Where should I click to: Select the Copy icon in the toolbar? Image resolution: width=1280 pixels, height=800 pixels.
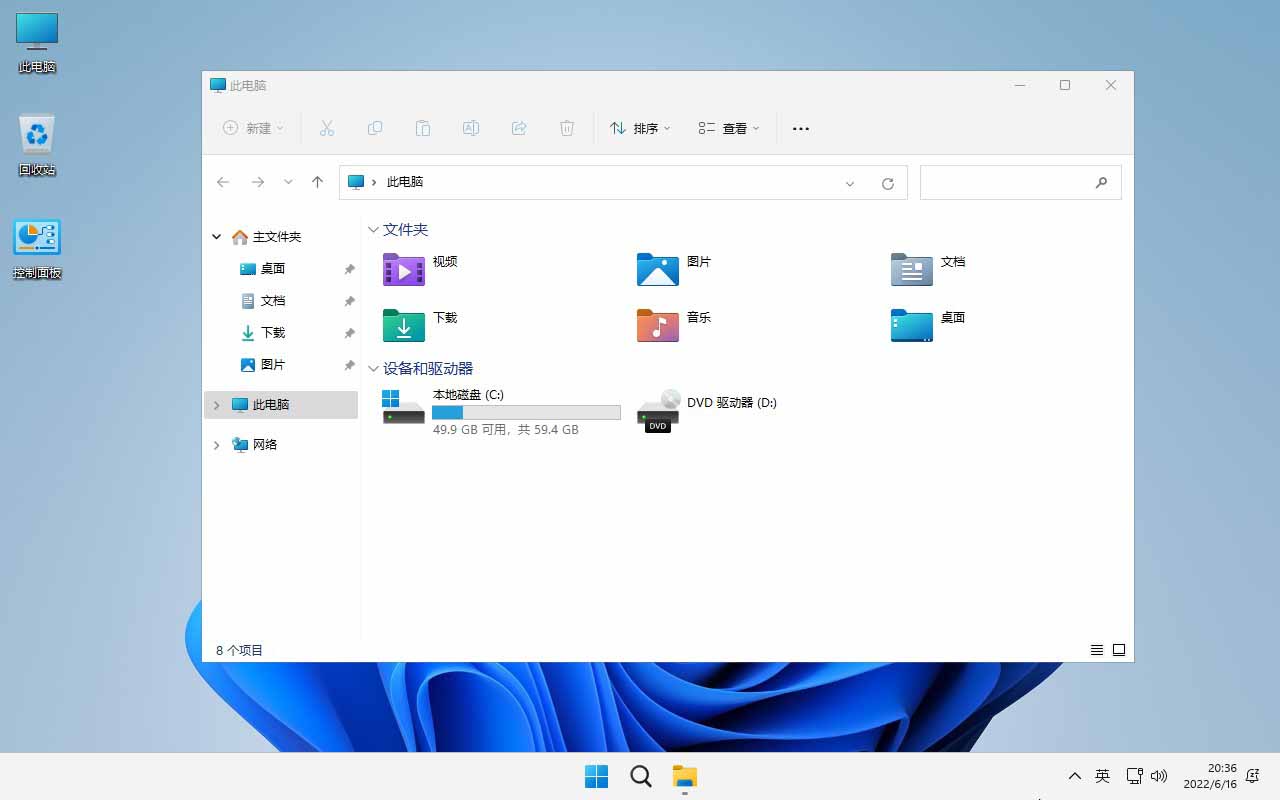pos(375,128)
